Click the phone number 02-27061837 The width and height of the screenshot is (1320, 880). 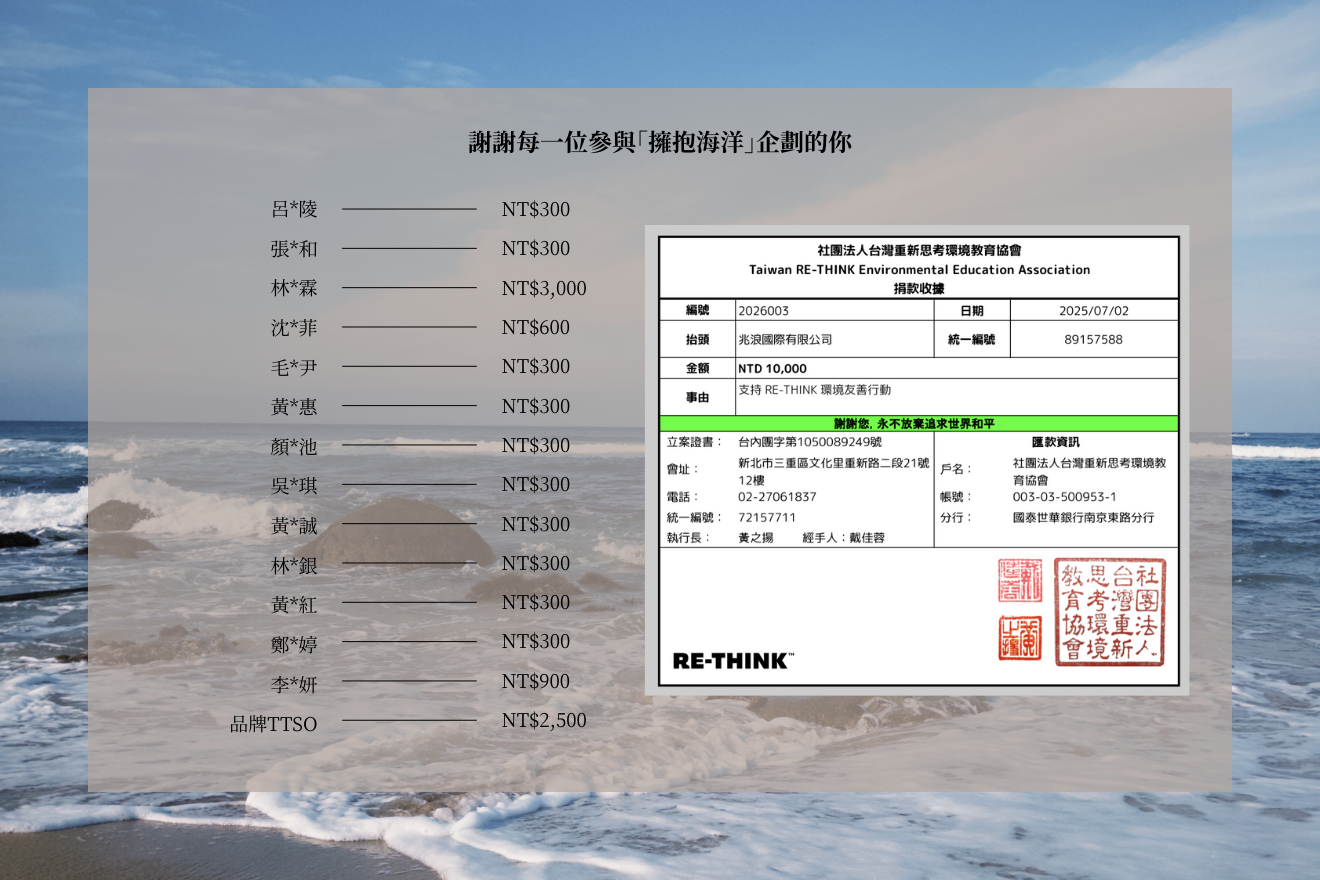pos(777,497)
